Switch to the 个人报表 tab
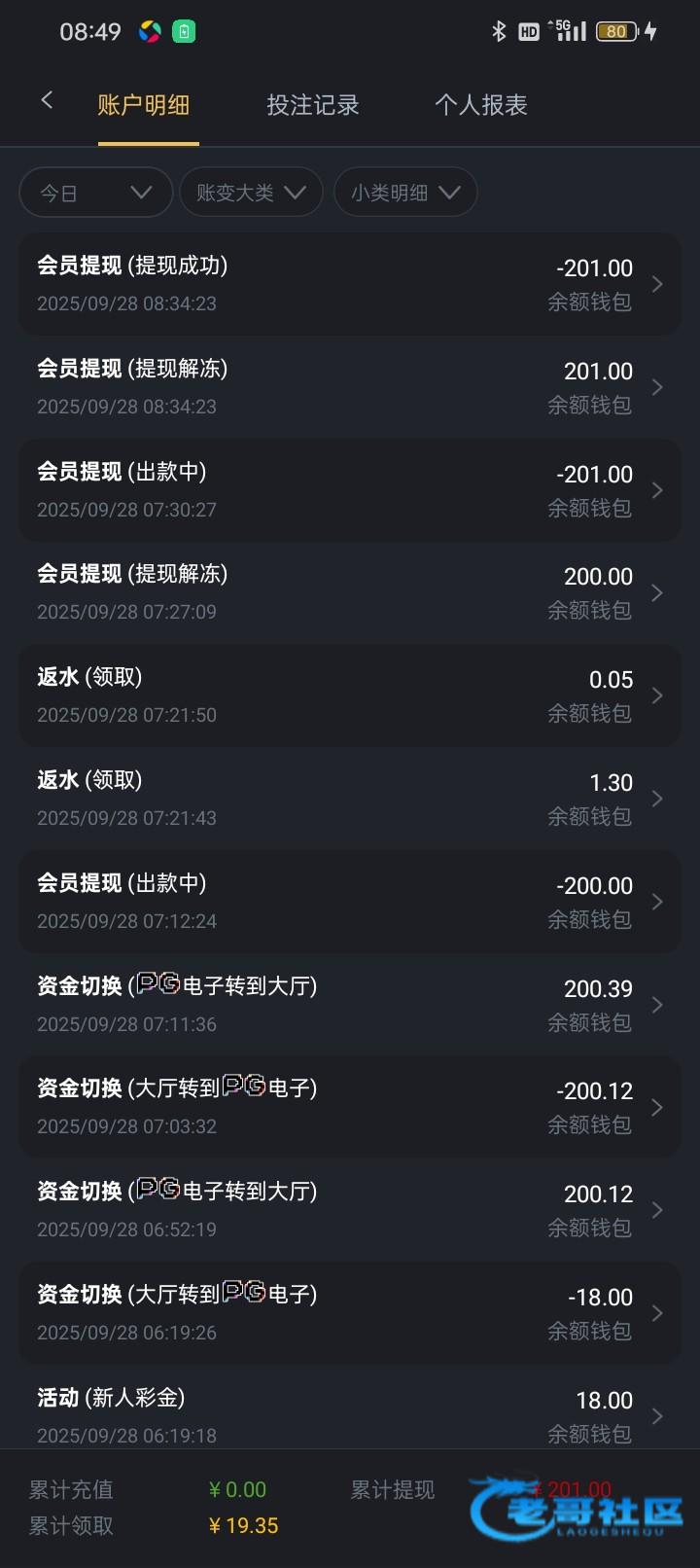700x1568 pixels. pyautogui.click(x=481, y=105)
